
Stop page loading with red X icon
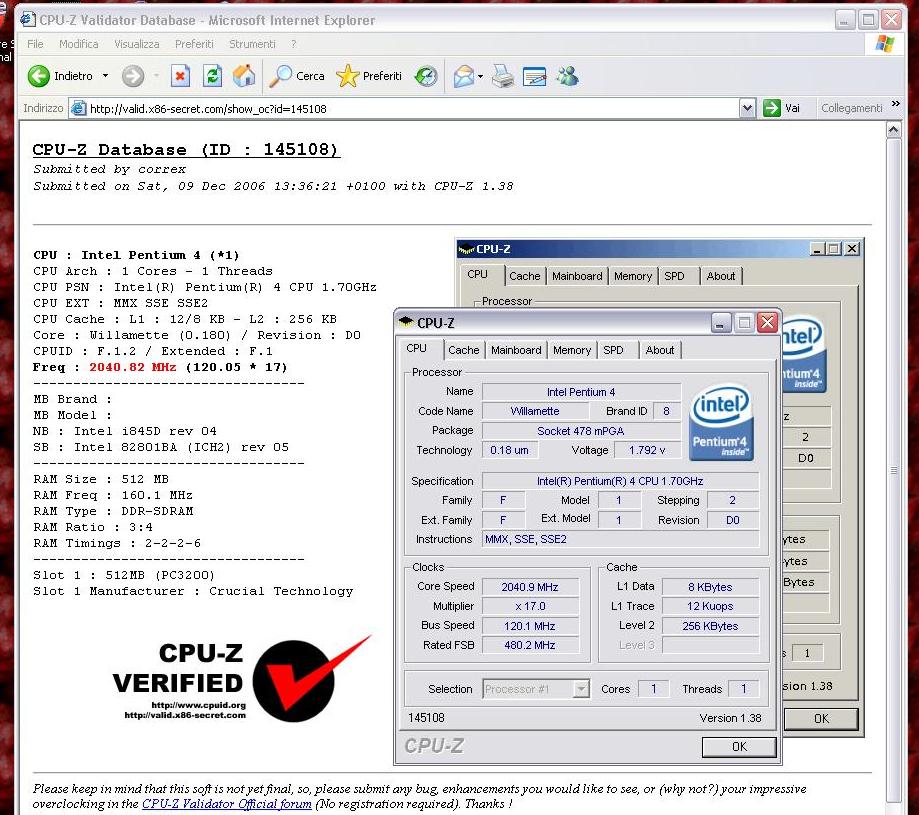181,76
